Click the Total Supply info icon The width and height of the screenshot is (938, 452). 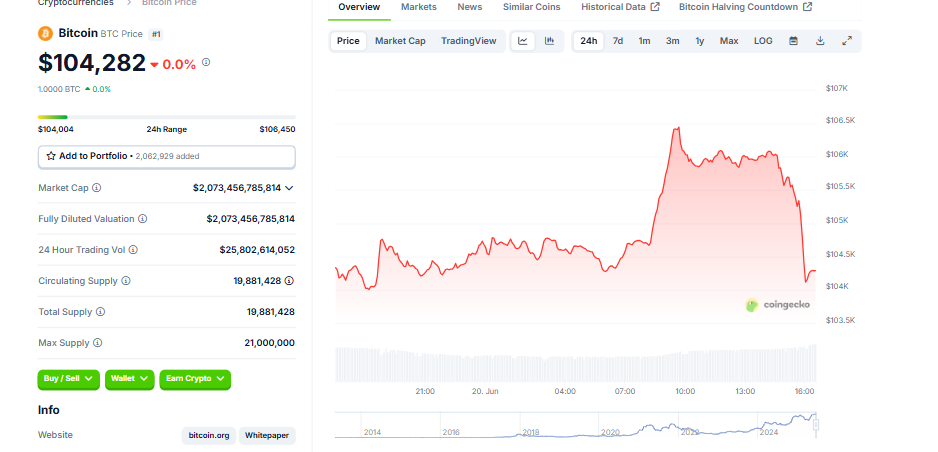pyautogui.click(x=100, y=312)
